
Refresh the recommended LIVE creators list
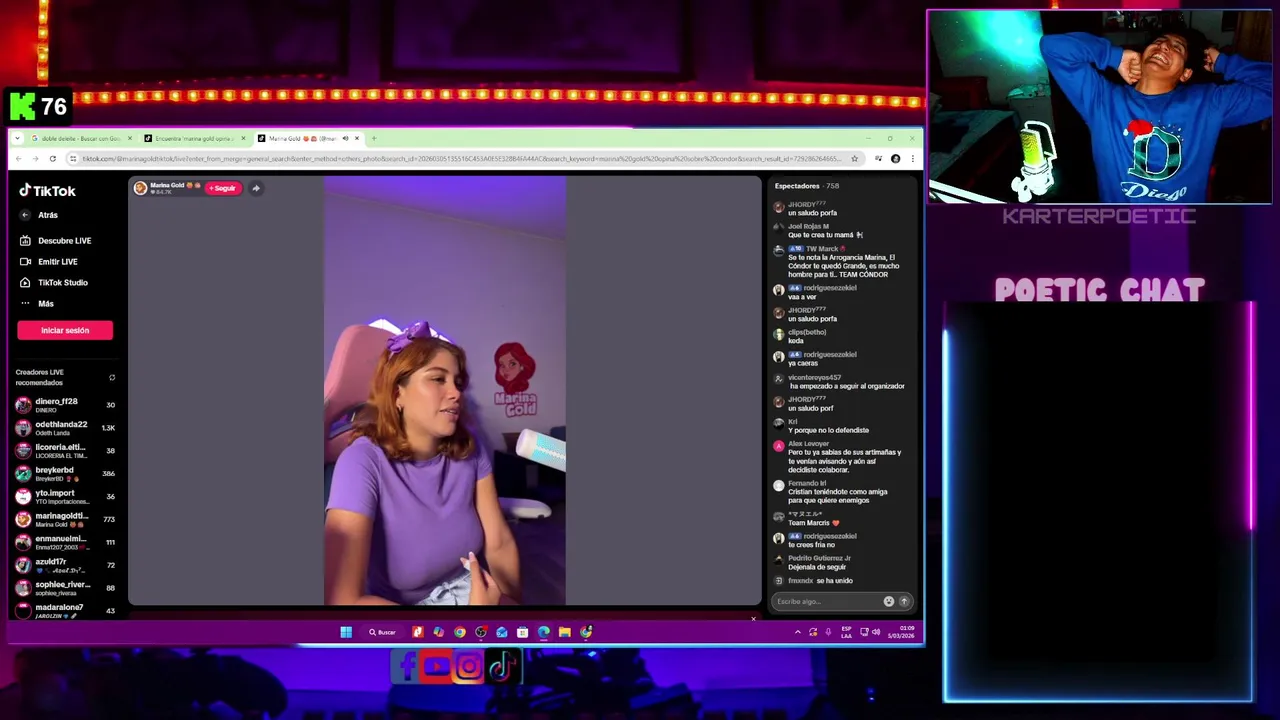pyautogui.click(x=112, y=378)
